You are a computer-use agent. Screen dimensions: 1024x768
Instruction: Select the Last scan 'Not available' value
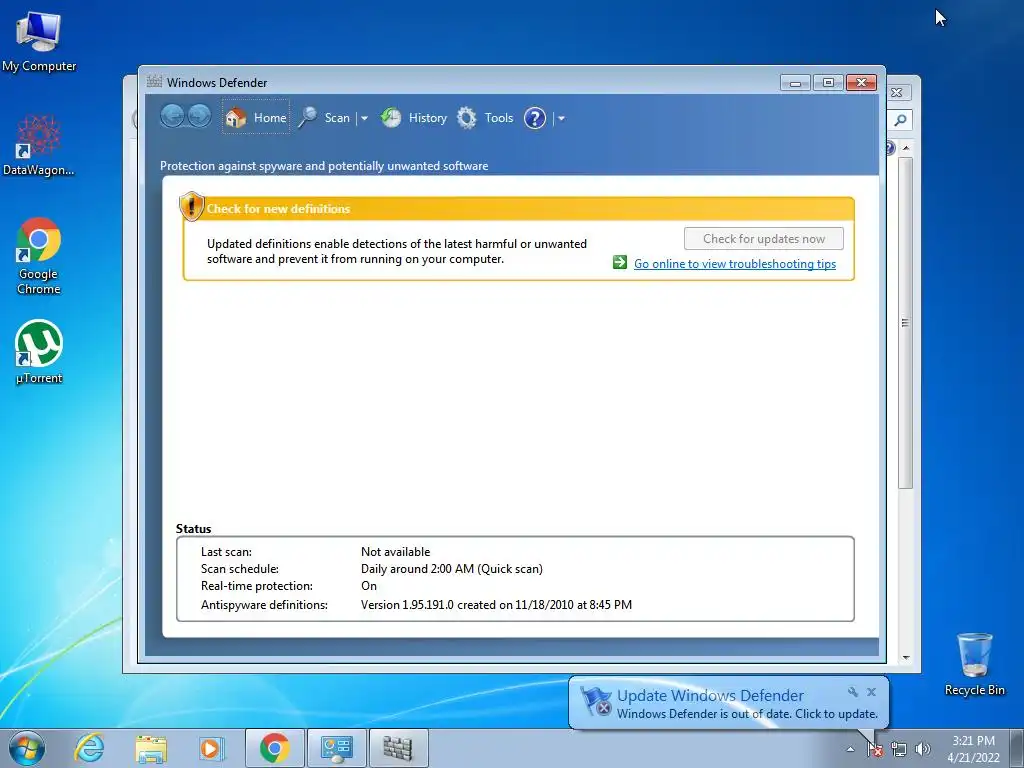396,552
